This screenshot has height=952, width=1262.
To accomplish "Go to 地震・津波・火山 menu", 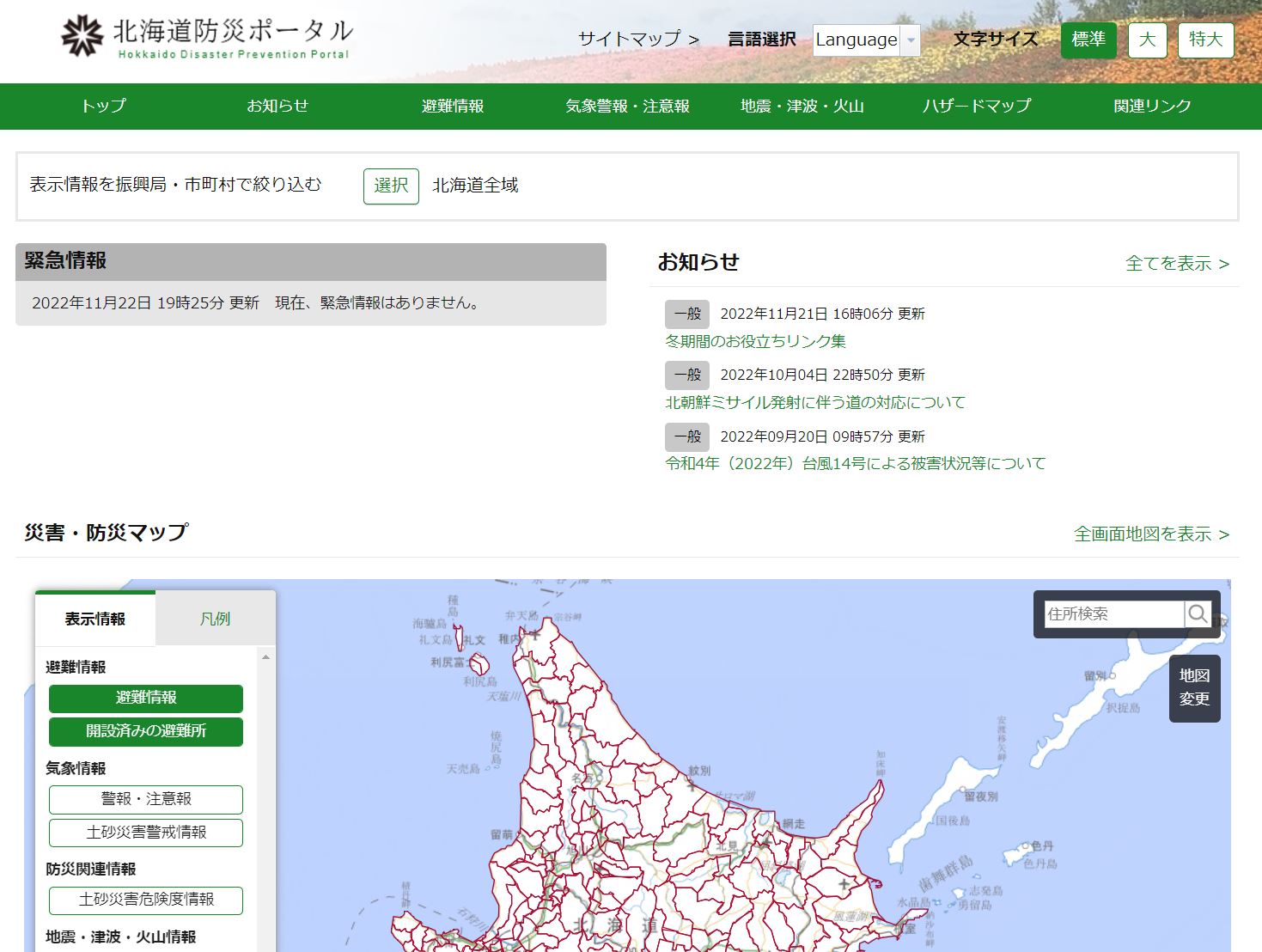I will [x=802, y=107].
